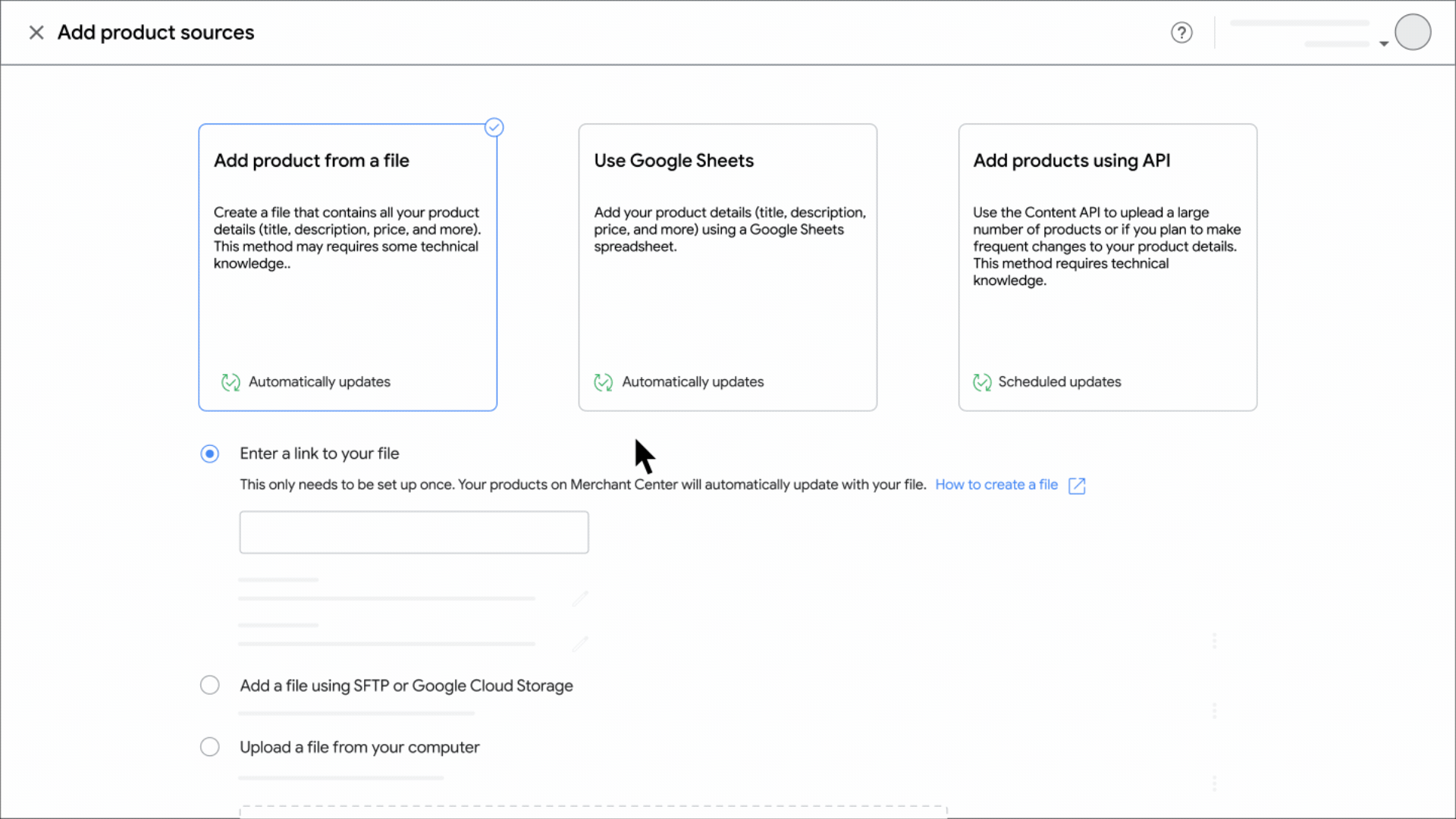Click sync icon on Add product from file card
This screenshot has height=819, width=1456.
[x=231, y=382]
